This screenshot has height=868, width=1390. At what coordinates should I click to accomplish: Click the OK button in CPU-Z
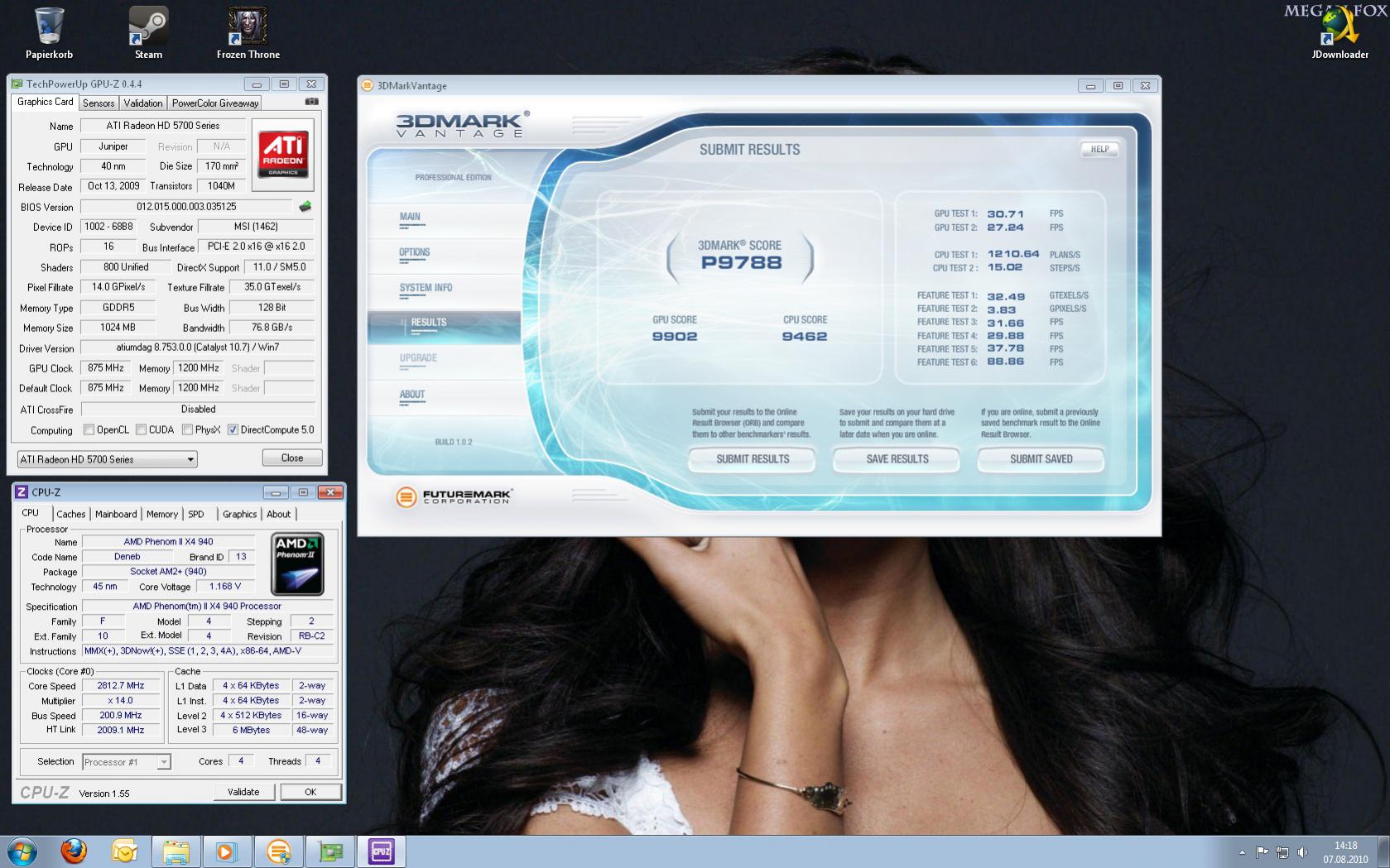[x=310, y=792]
